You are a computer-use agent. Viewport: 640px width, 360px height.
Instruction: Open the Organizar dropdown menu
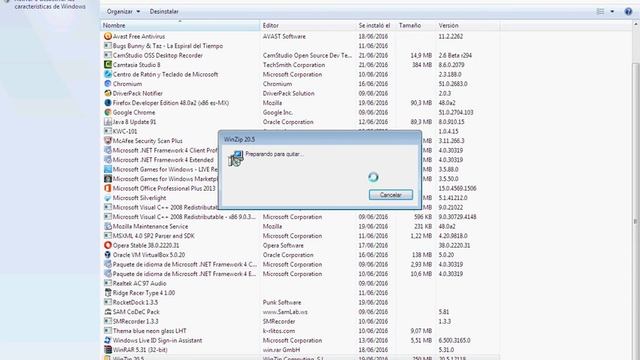click(123, 11)
